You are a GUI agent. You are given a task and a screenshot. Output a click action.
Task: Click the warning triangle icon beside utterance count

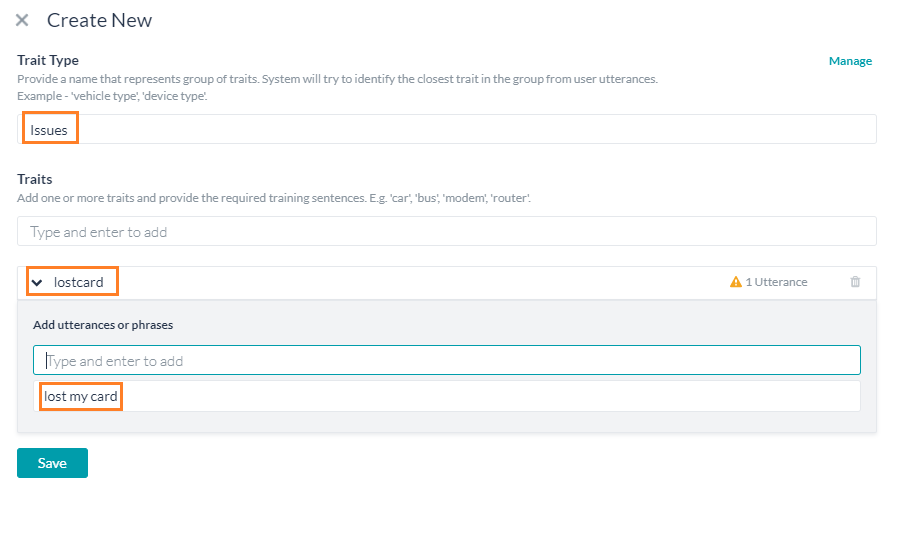736,282
